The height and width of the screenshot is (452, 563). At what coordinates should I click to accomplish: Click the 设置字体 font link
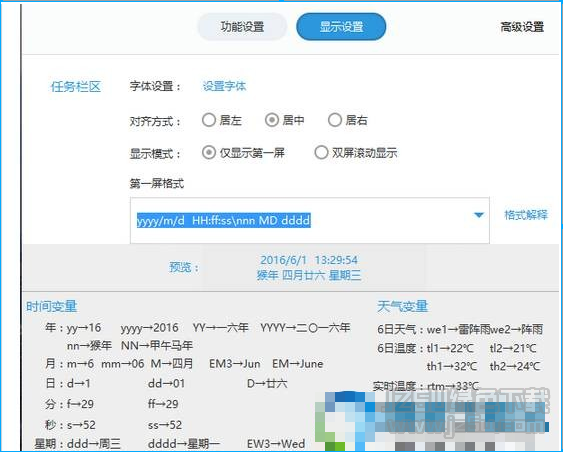[x=224, y=86]
